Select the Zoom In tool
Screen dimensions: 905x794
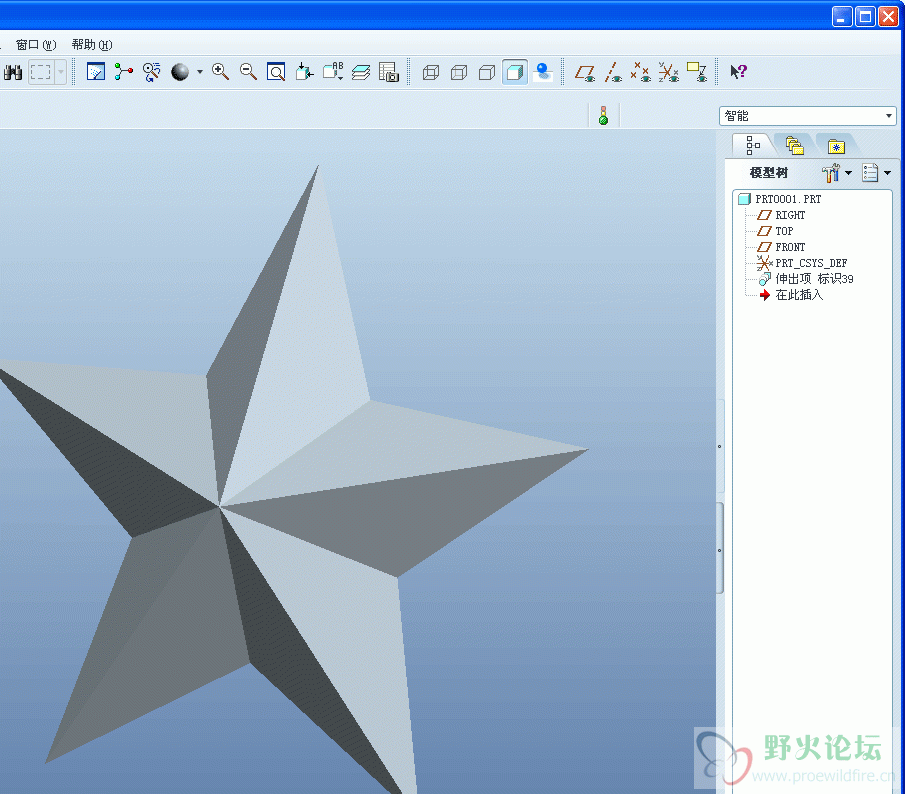[220, 72]
